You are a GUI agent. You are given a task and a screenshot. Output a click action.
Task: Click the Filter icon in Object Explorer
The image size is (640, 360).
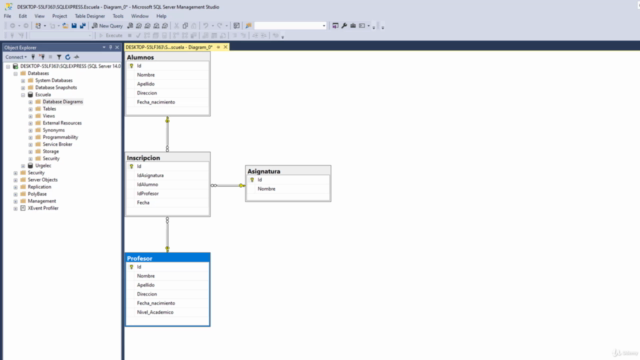59,57
